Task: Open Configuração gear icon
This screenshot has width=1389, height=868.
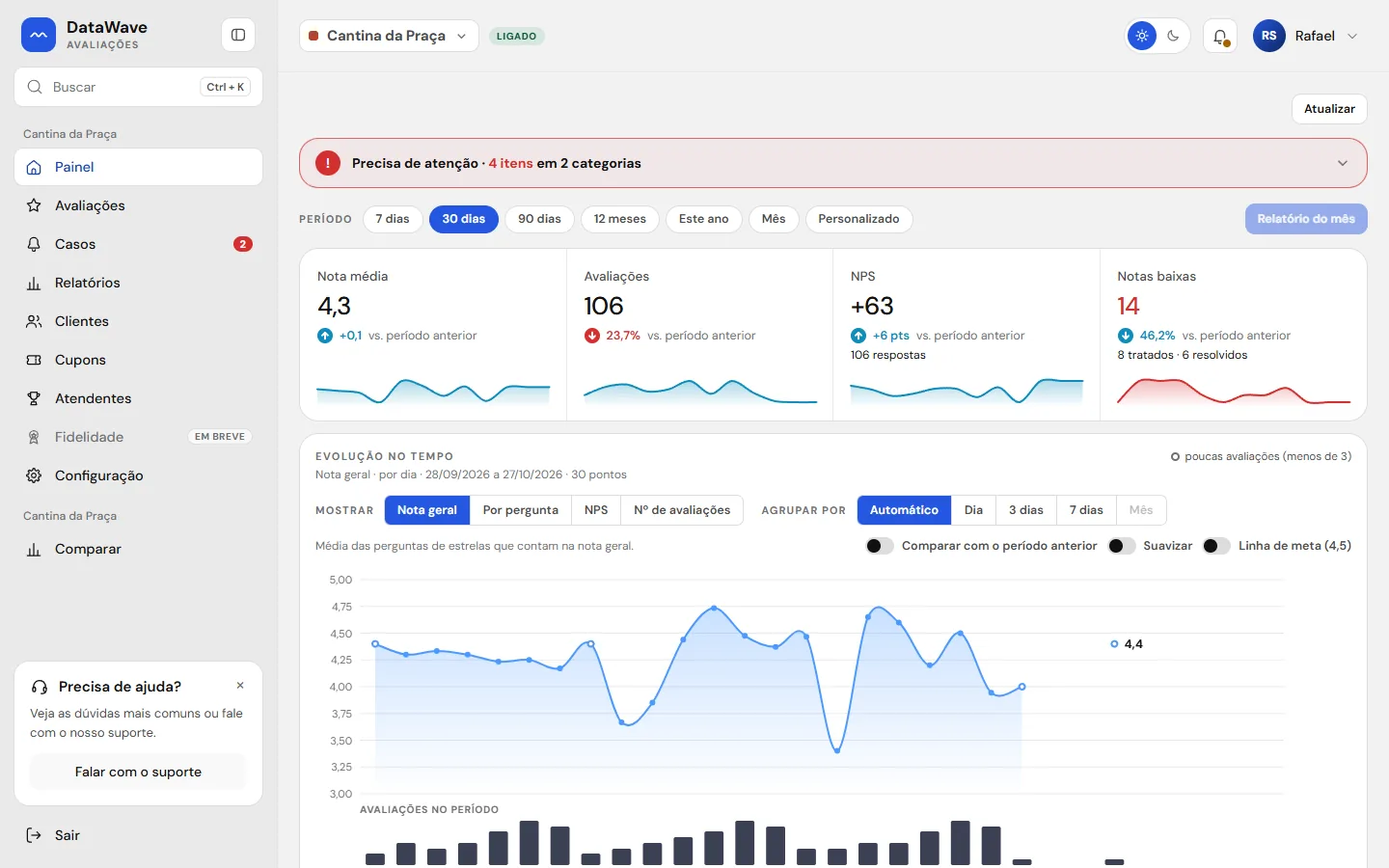Action: point(34,475)
